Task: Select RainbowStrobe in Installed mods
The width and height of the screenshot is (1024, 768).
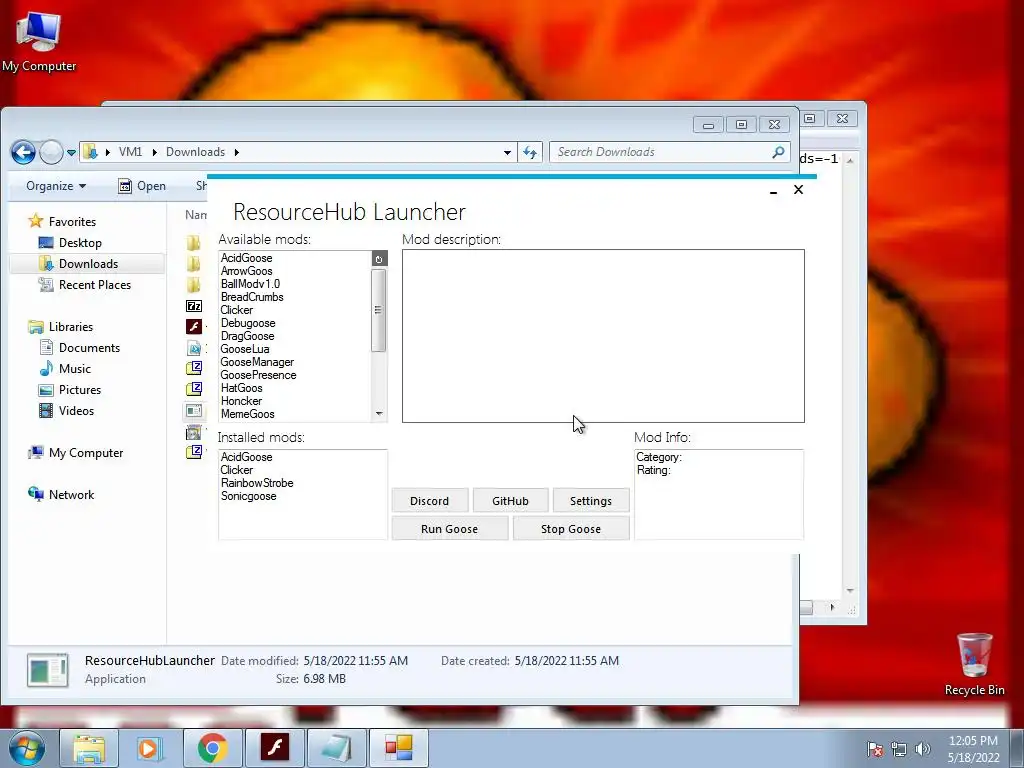Action: pyautogui.click(x=257, y=483)
